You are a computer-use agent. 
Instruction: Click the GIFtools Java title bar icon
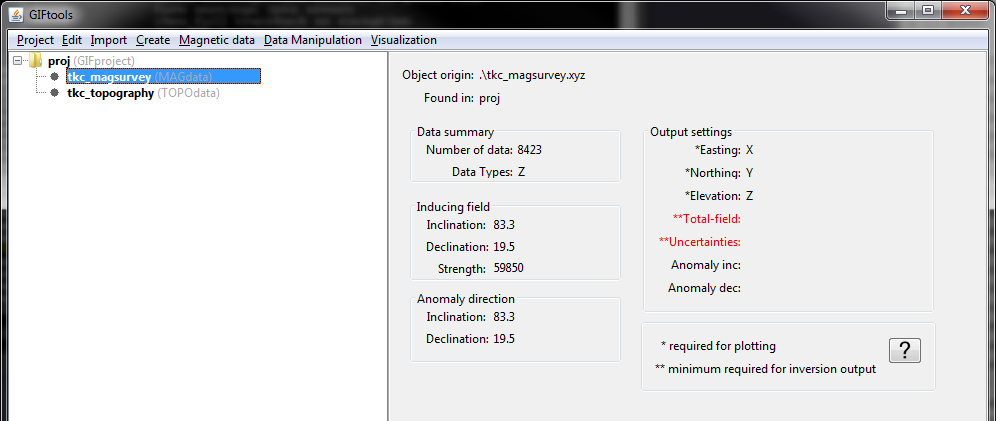17,14
